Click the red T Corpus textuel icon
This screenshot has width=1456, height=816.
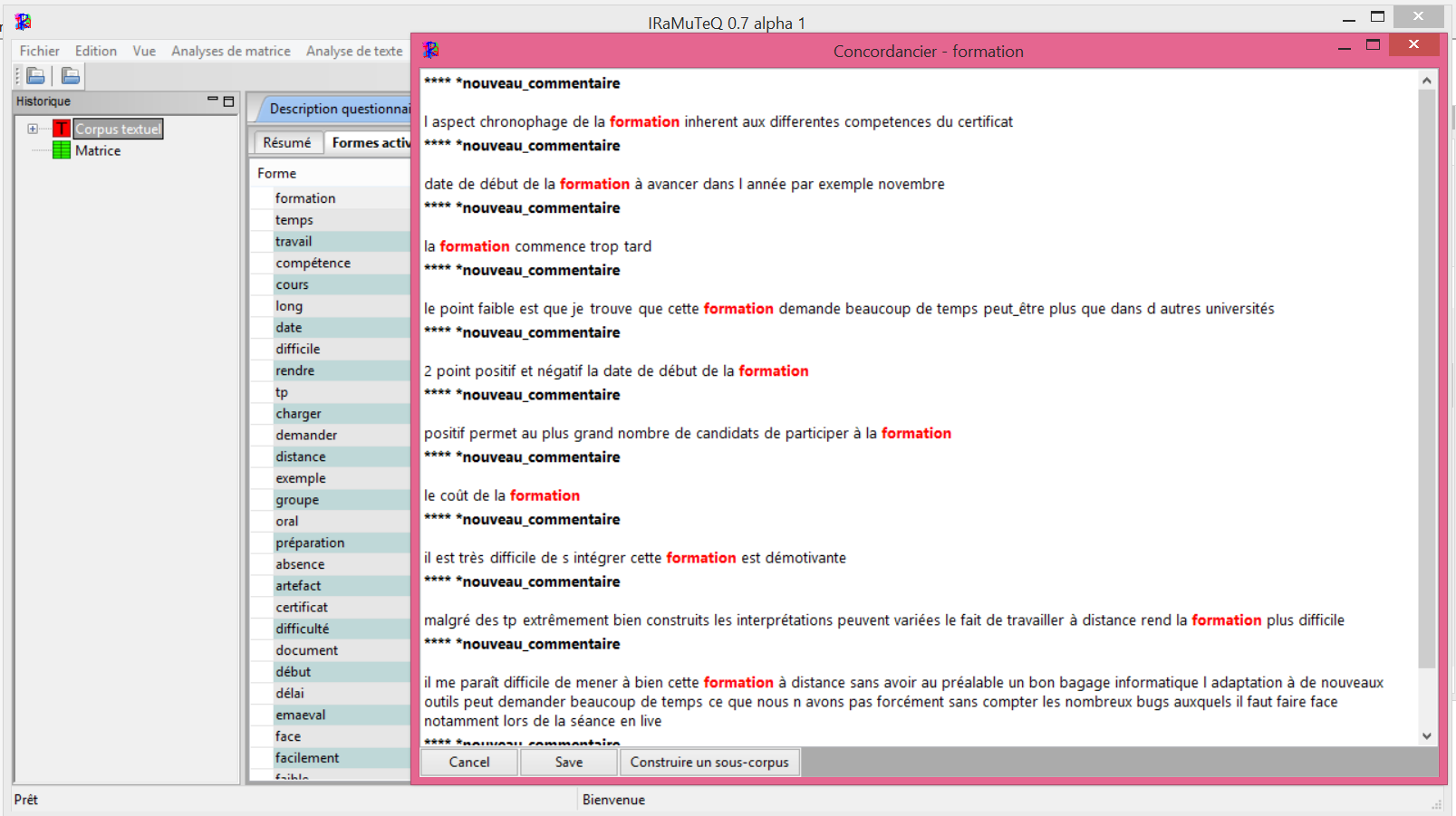tap(62, 129)
